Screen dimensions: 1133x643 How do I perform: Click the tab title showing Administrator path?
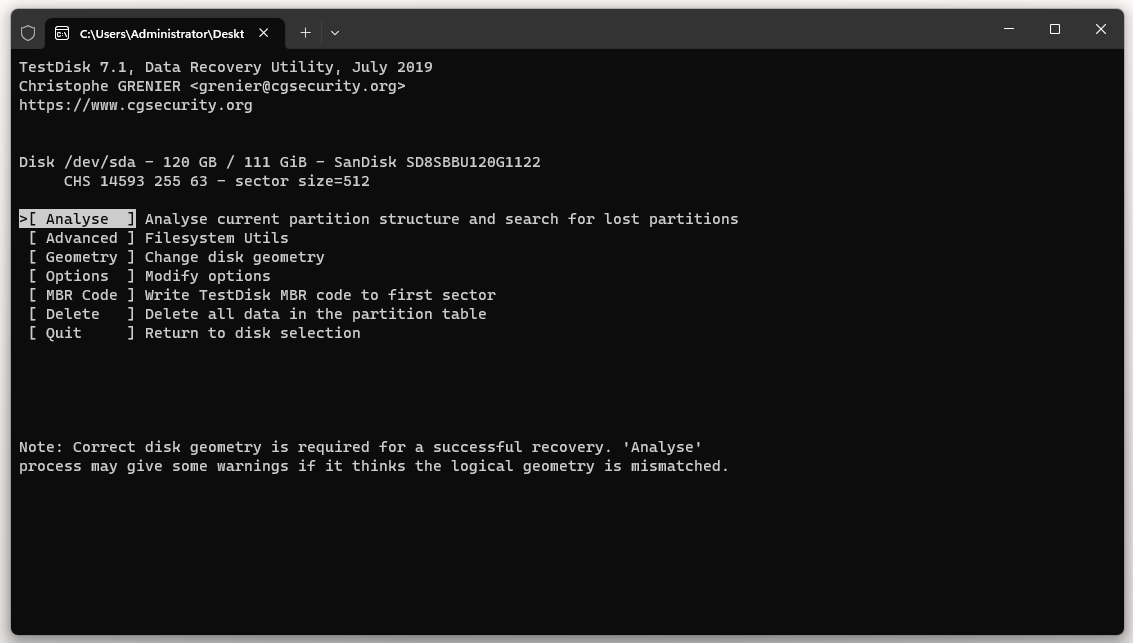pos(160,32)
